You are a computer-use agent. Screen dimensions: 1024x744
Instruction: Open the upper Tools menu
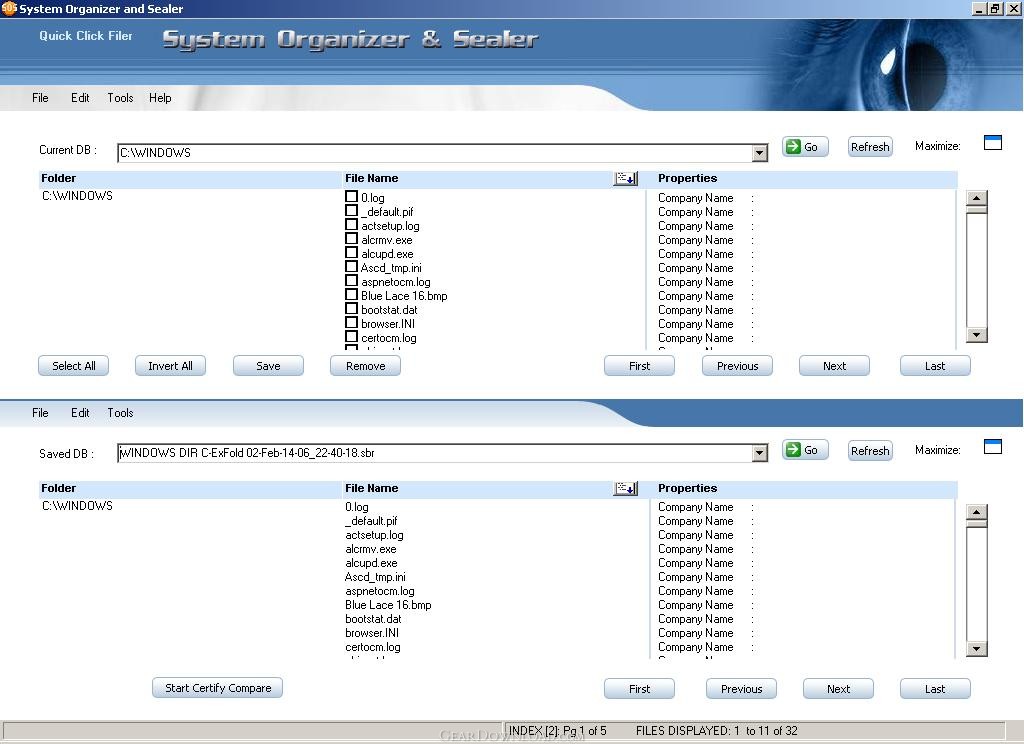(120, 98)
